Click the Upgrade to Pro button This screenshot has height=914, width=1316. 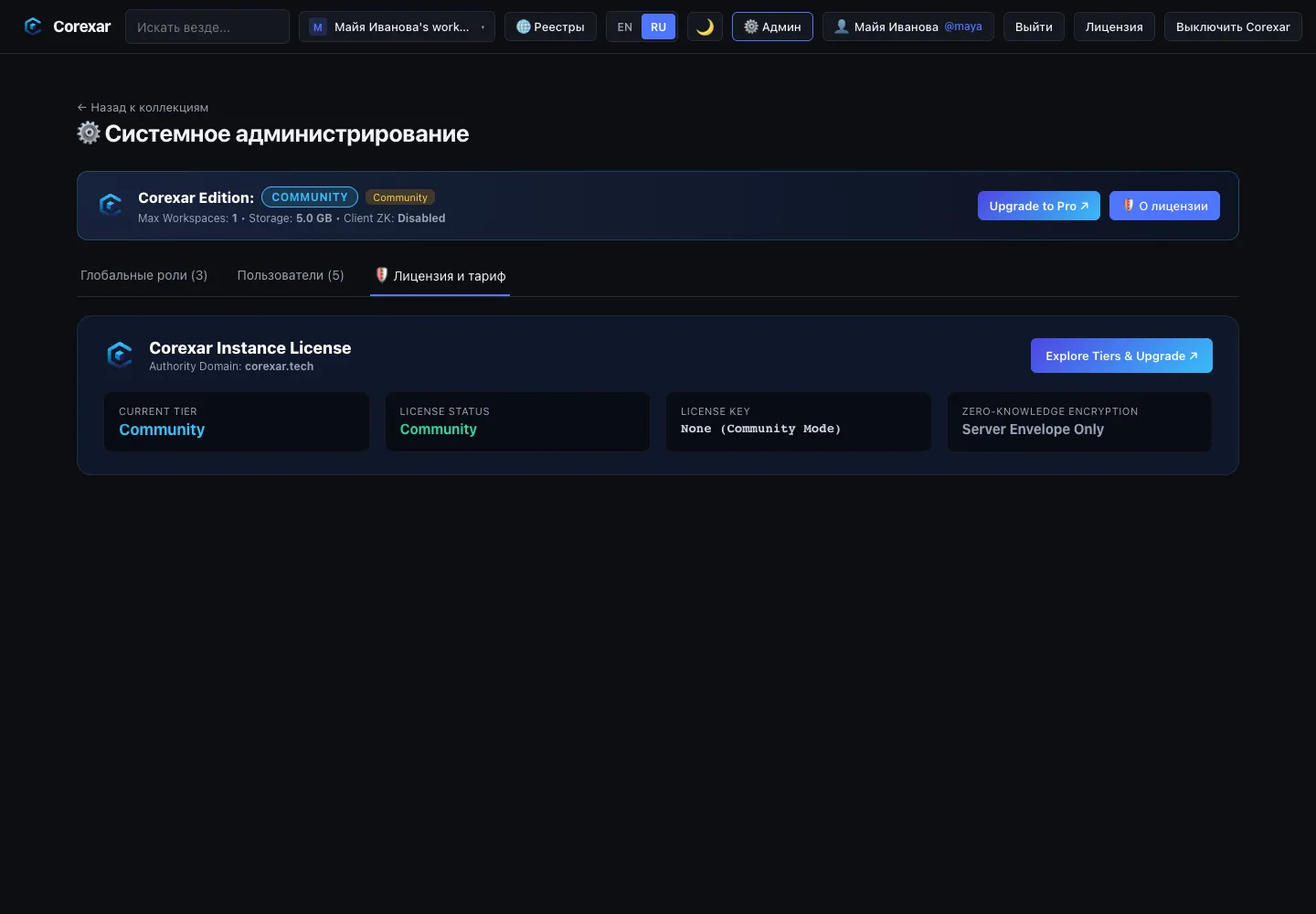point(1039,206)
